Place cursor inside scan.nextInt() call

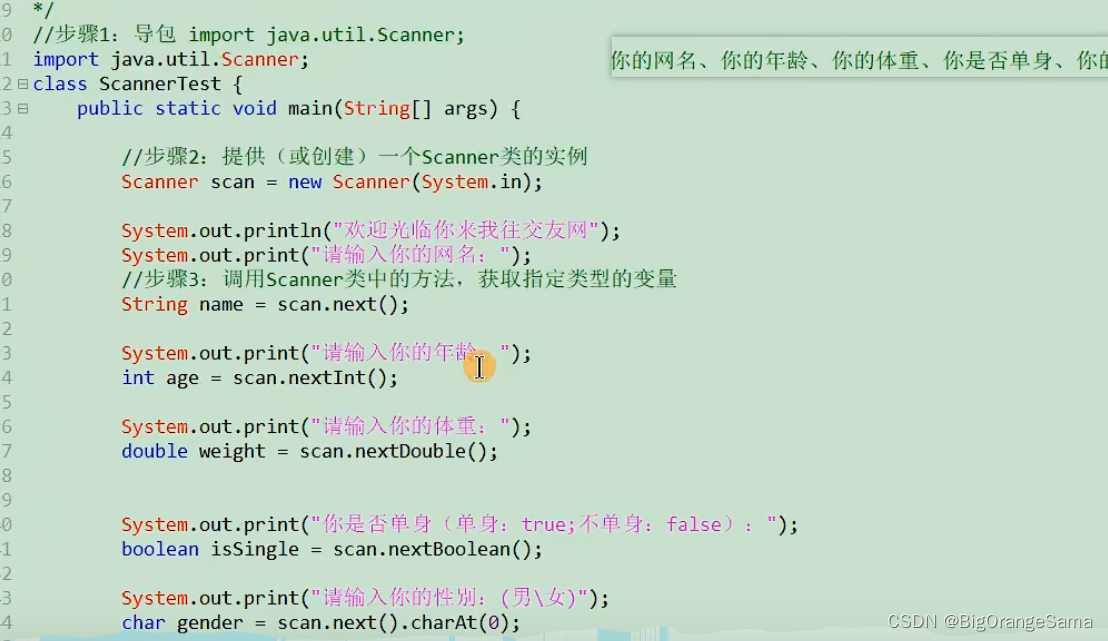click(x=330, y=377)
